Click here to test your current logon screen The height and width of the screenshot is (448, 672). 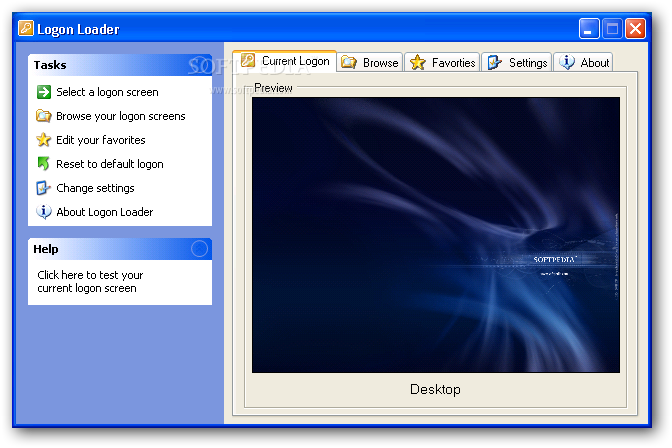[90, 281]
